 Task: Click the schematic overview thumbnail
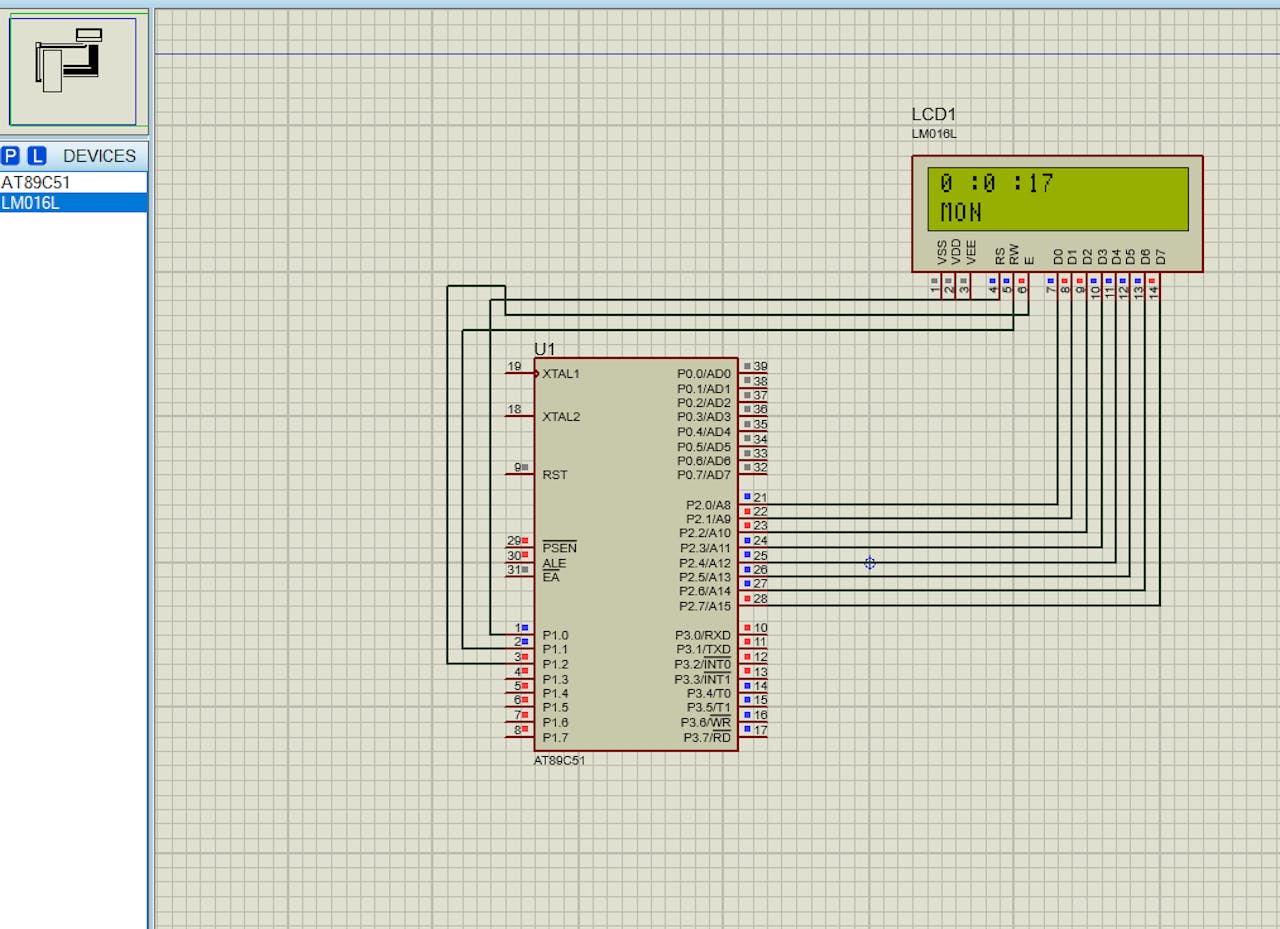coord(72,70)
